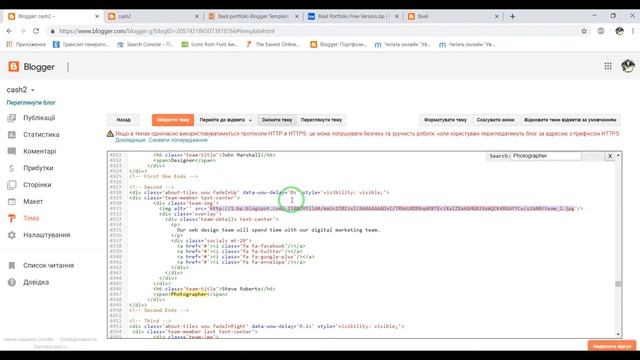Switch to Basil portfolio Blogger Template tab
Image resolution: width=640 pixels, height=360 pixels.
click(253, 16)
